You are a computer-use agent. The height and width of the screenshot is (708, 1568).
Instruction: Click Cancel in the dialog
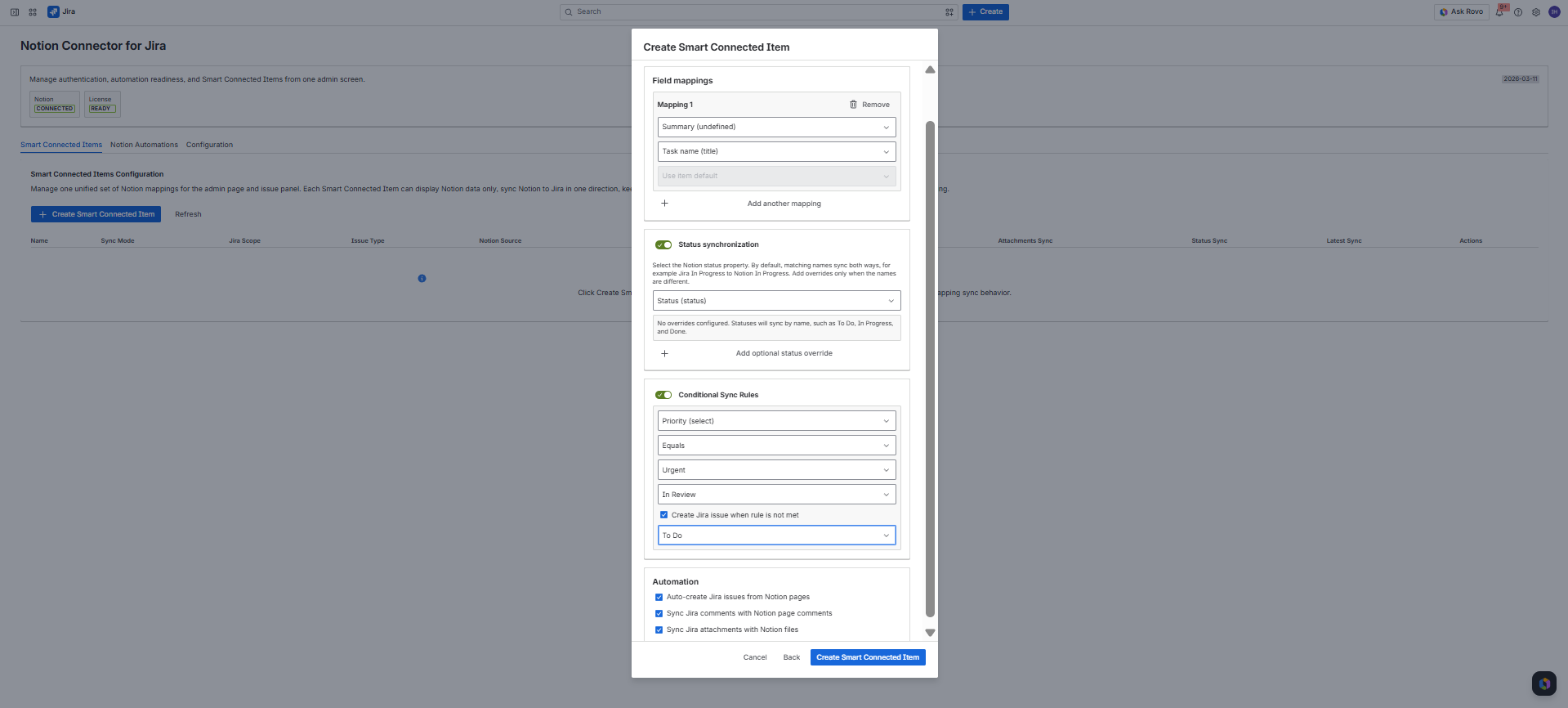(755, 657)
